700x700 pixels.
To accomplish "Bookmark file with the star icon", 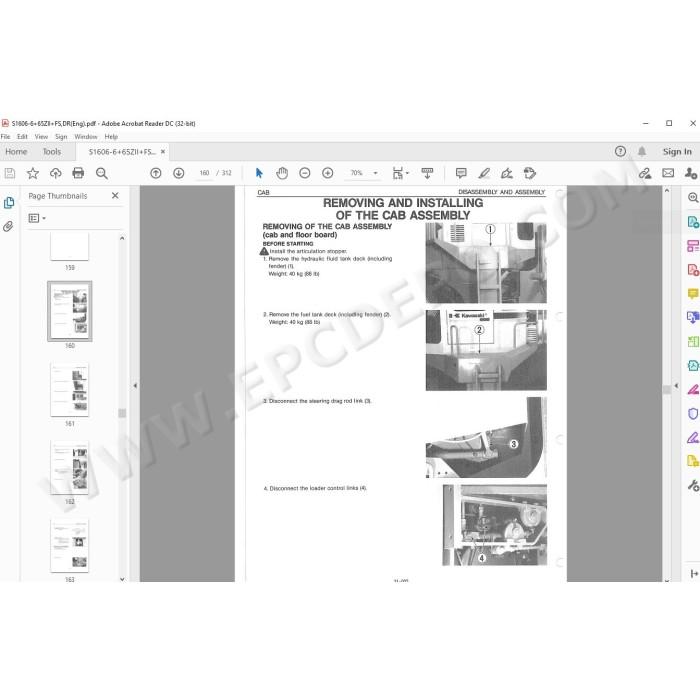I will coord(33,173).
